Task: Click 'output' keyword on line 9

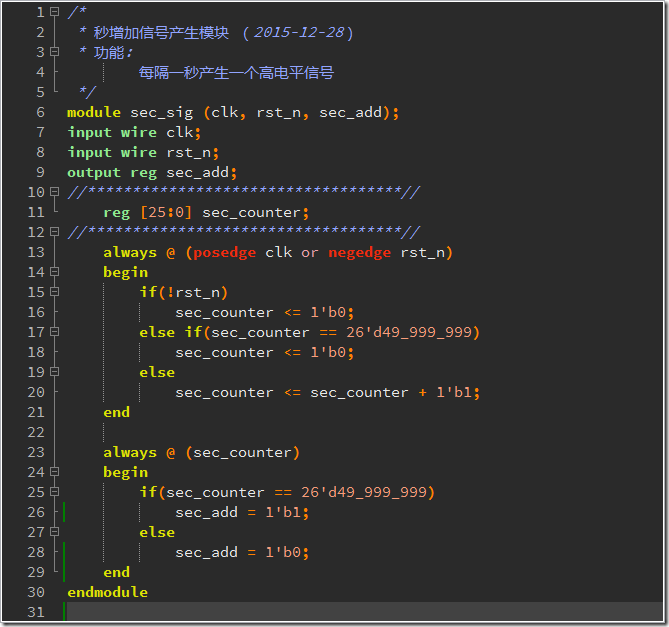Action: [94, 173]
